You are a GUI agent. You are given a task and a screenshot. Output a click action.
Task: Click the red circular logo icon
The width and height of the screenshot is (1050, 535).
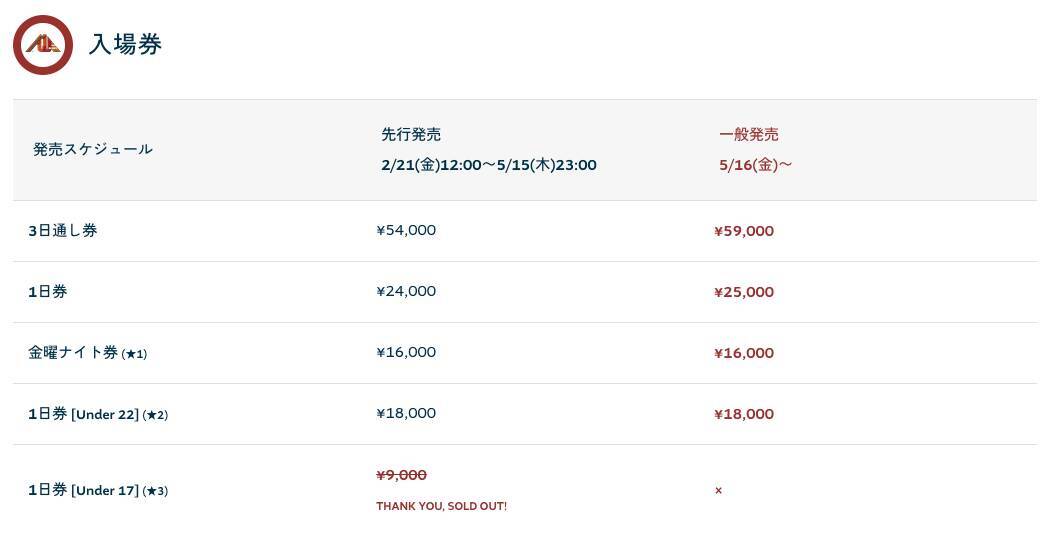coord(43,45)
